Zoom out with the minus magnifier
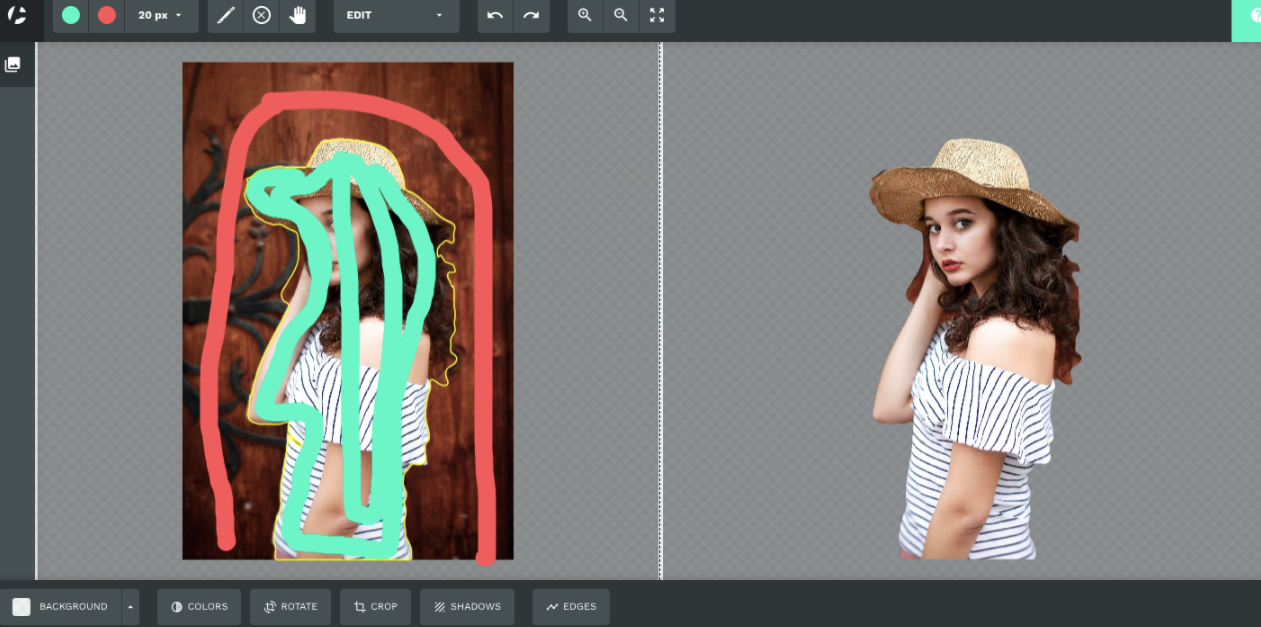Screen dimensions: 1261x627 621,16
